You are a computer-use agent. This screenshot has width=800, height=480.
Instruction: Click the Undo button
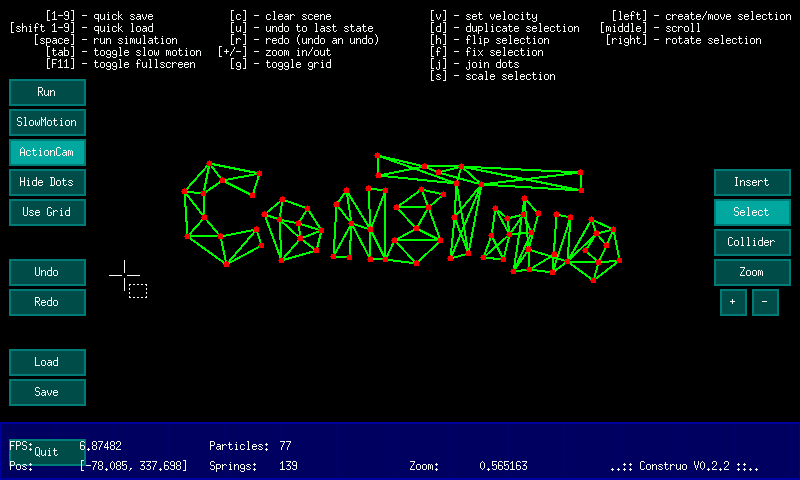click(x=47, y=272)
